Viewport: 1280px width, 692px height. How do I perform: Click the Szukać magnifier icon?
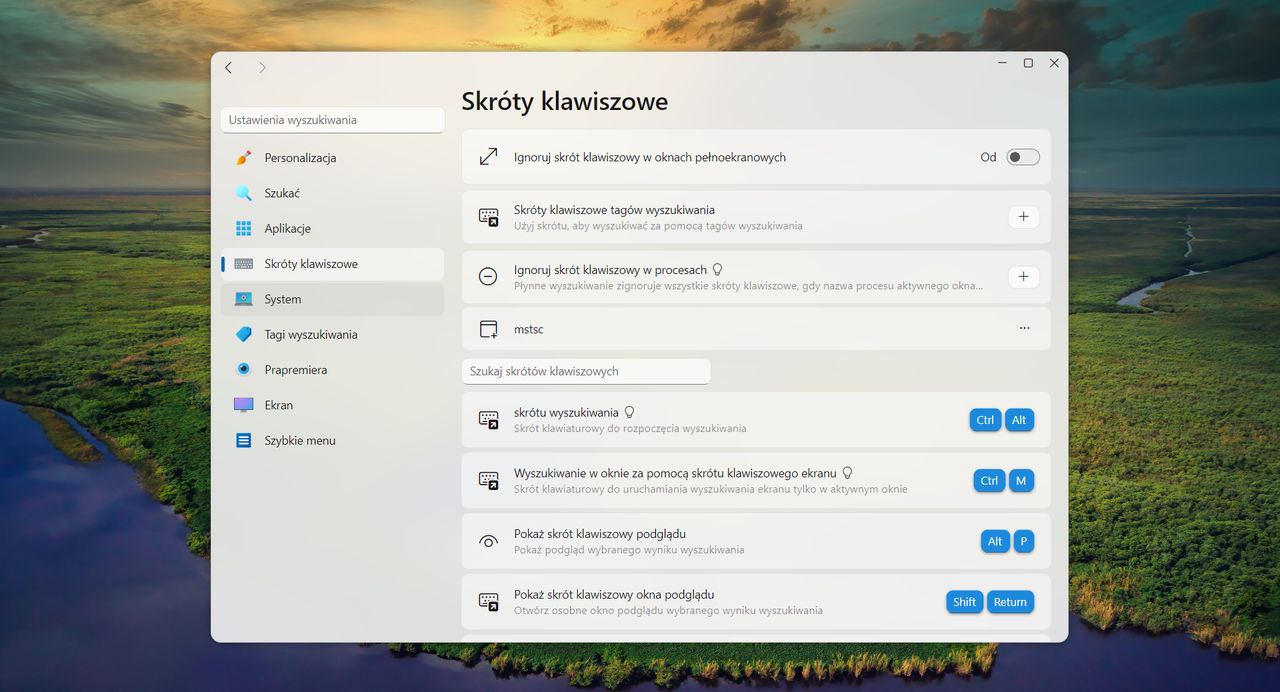click(243, 193)
